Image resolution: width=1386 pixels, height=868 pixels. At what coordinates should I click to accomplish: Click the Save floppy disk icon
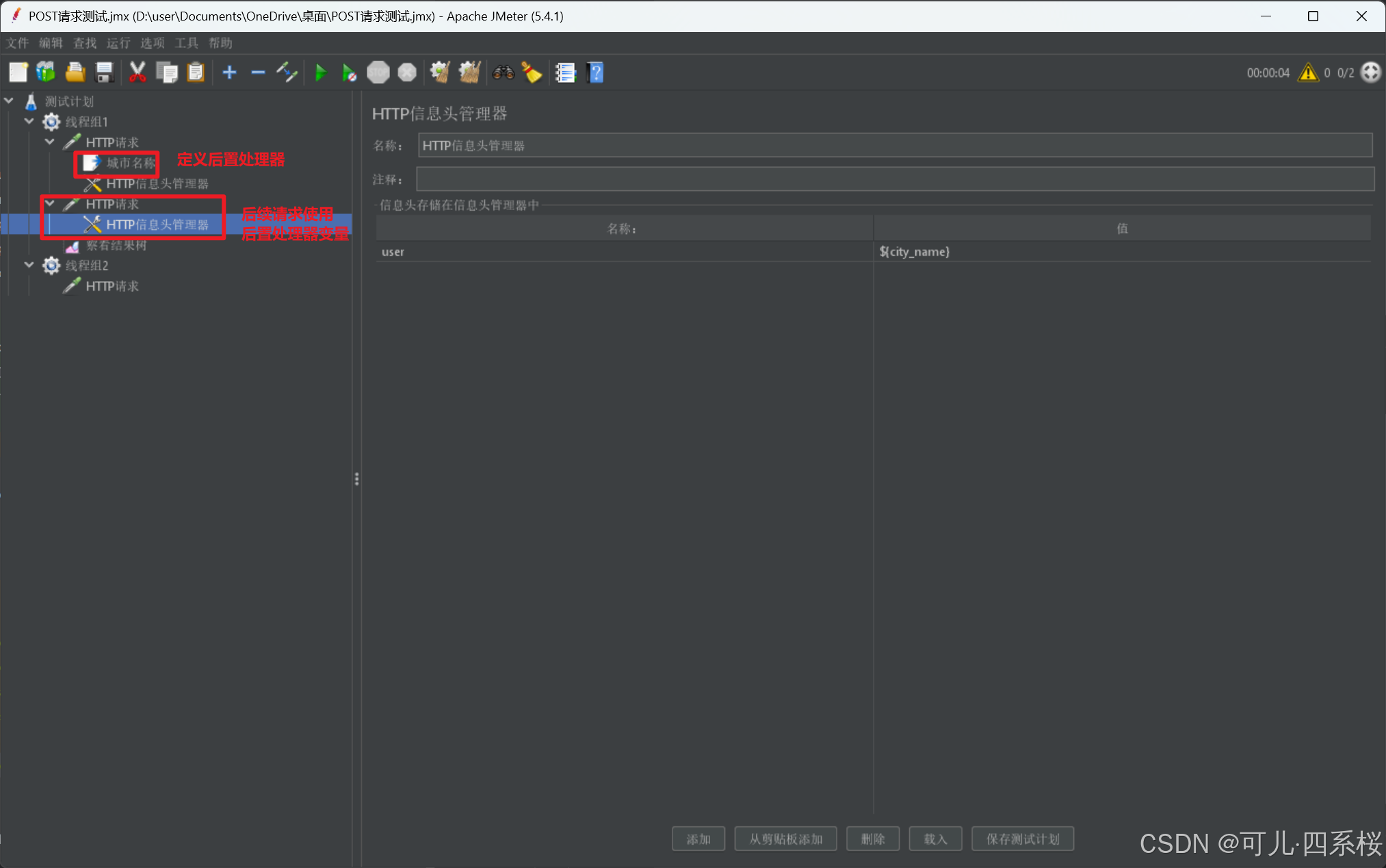click(104, 73)
